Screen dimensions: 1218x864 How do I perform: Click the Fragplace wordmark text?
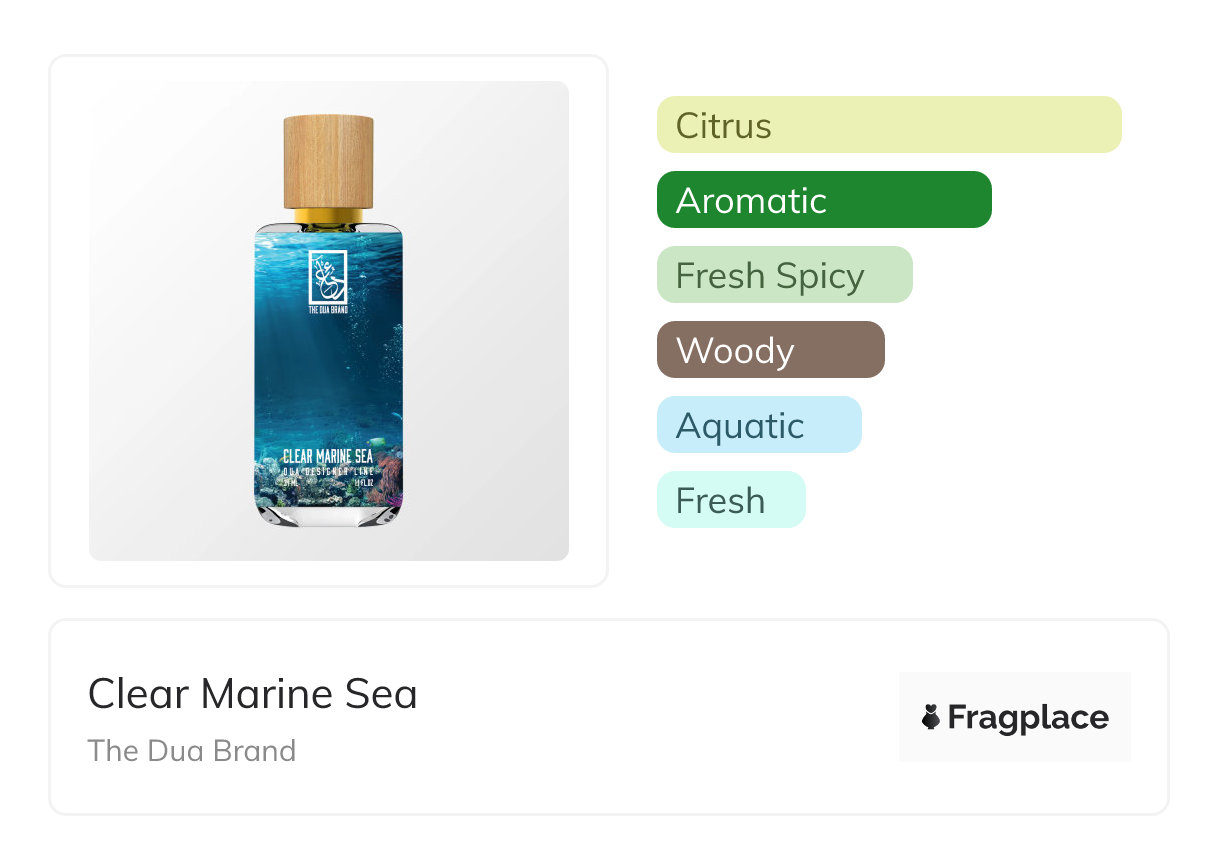coord(1028,717)
